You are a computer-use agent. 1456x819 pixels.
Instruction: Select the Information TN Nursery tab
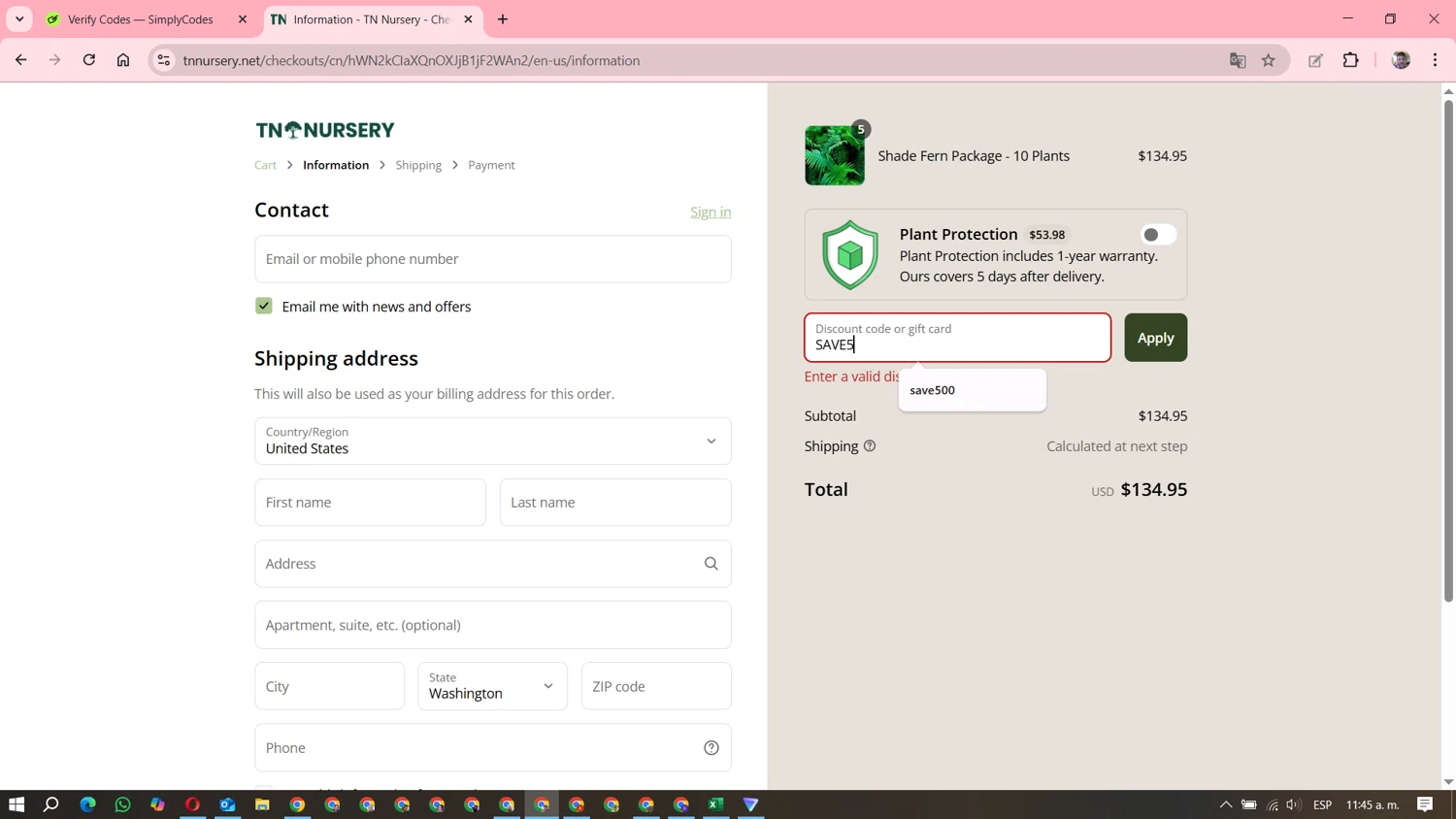tap(374, 19)
